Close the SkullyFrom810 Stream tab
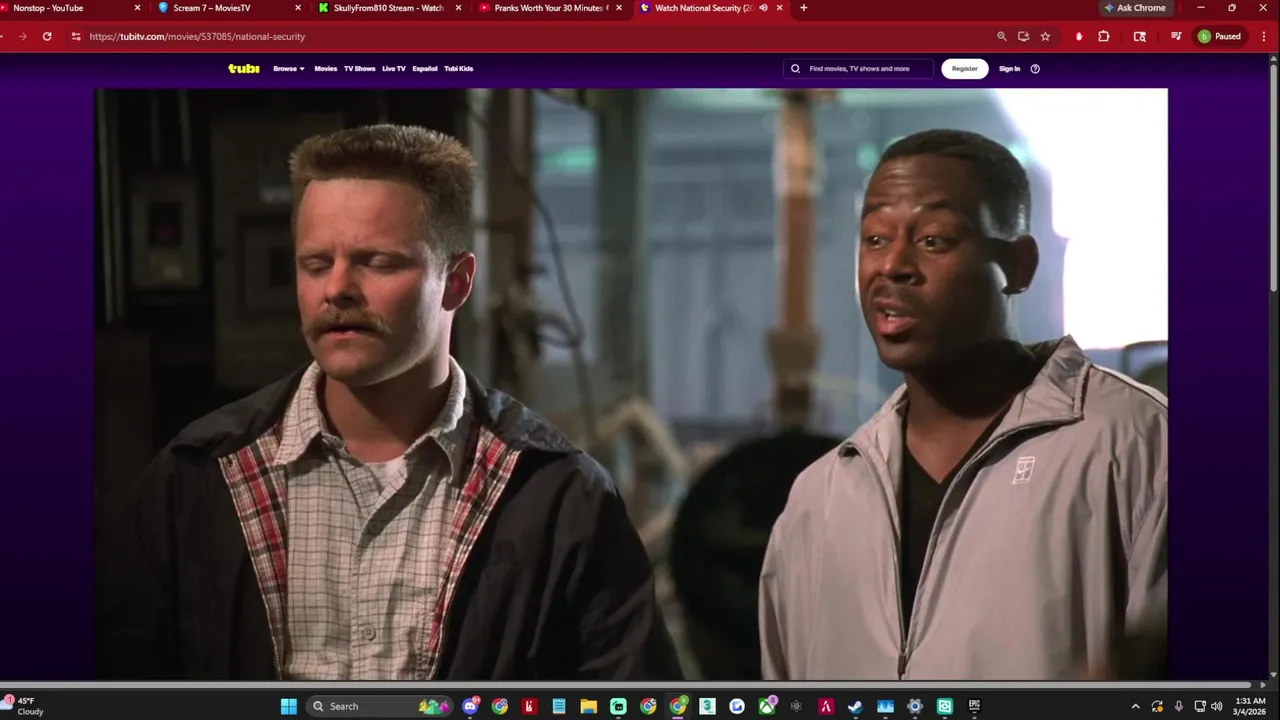Screen dimensions: 1280x720 [x=459, y=8]
